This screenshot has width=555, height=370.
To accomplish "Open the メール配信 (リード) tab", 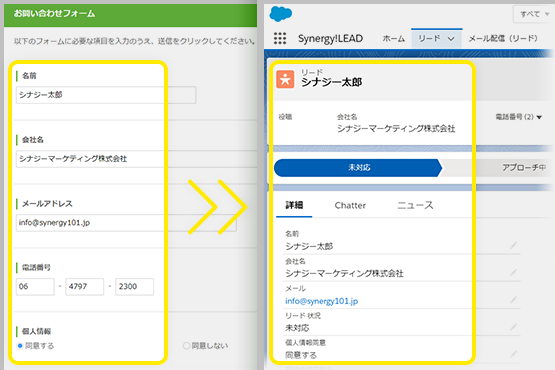I will point(503,38).
